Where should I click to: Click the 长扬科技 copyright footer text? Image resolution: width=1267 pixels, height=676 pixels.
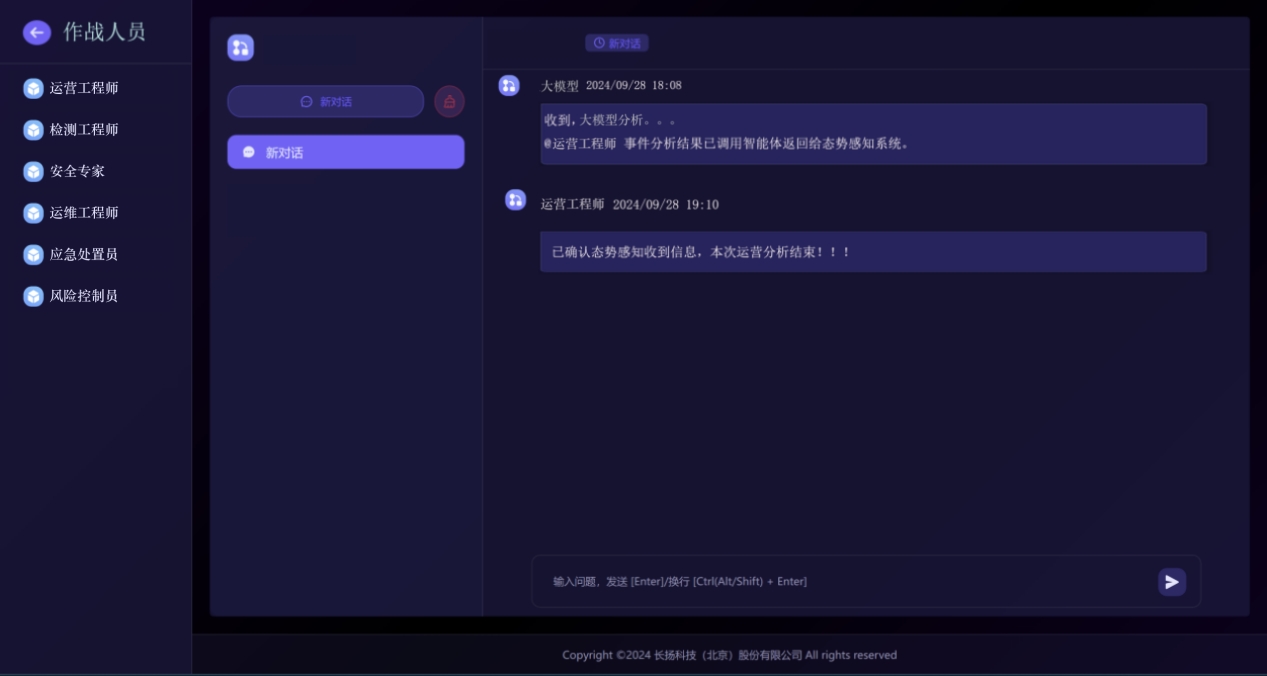point(729,656)
